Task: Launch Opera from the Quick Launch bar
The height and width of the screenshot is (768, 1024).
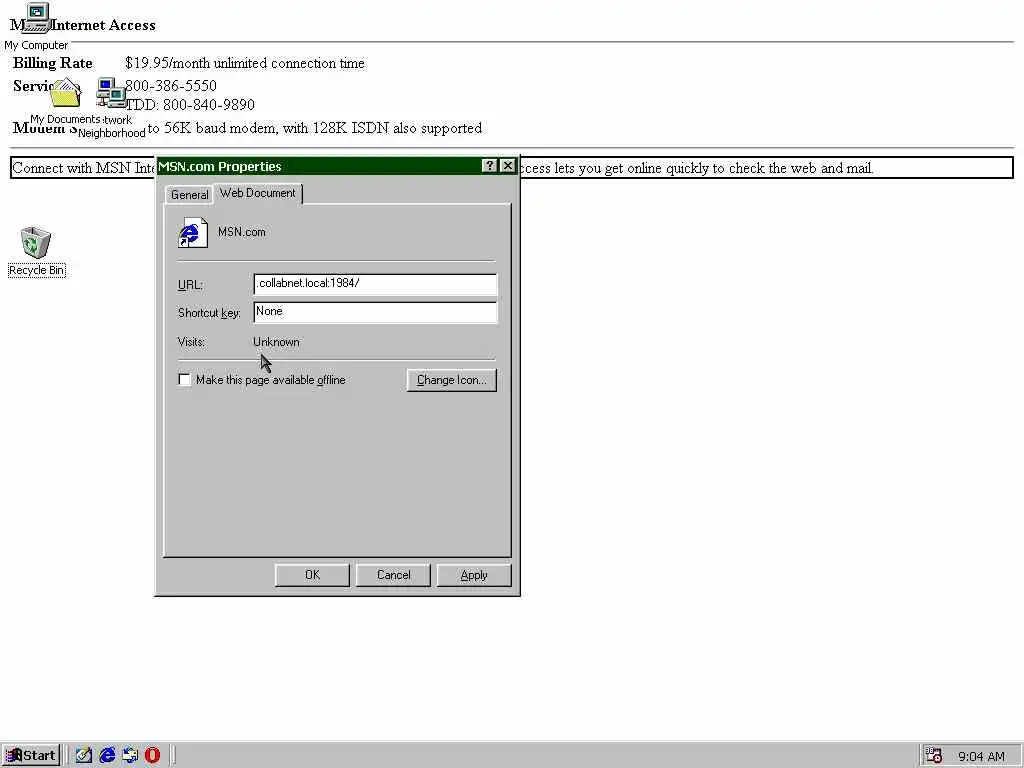Action: pyautogui.click(x=152, y=755)
